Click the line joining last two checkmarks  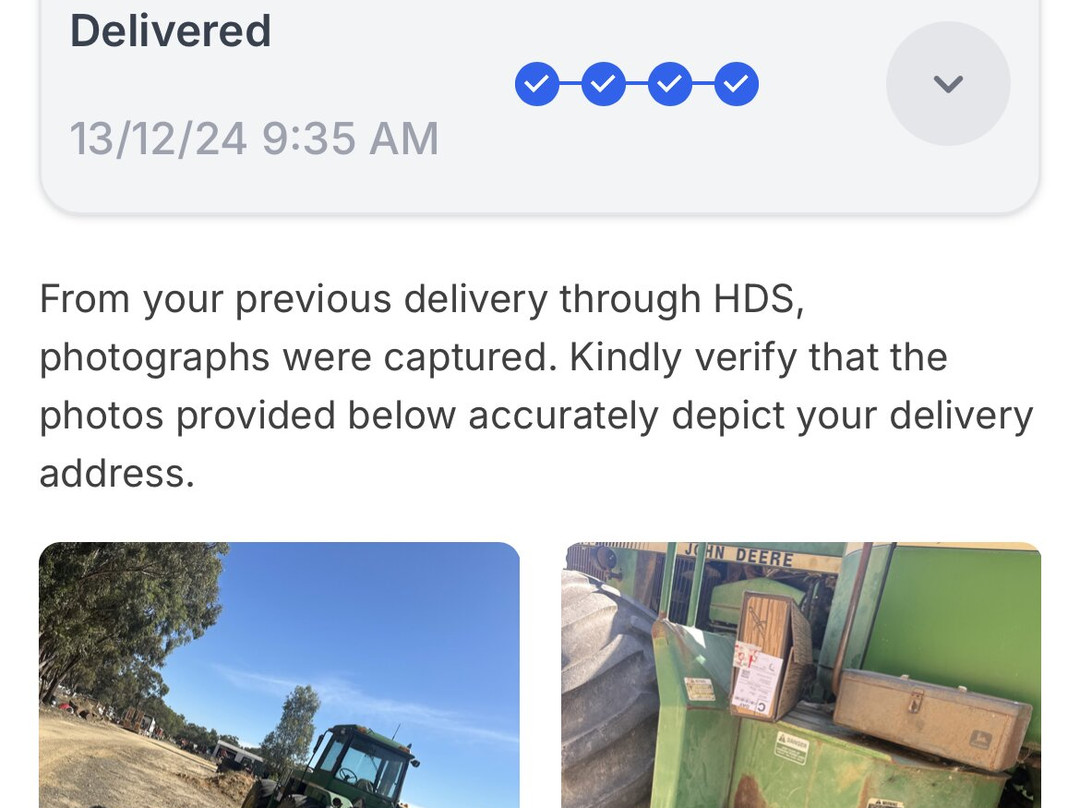[703, 83]
